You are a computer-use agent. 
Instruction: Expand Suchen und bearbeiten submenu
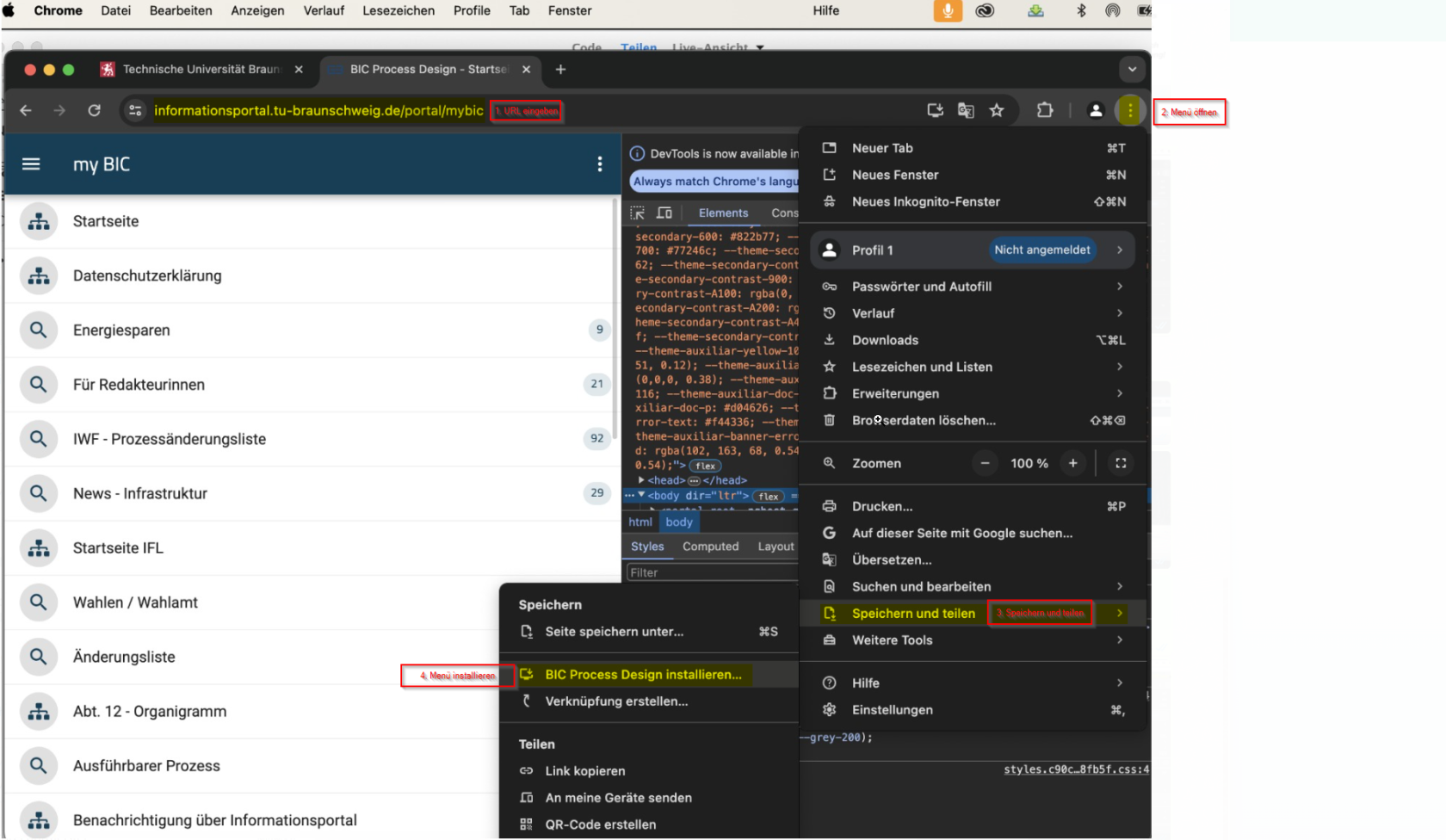(1120, 586)
